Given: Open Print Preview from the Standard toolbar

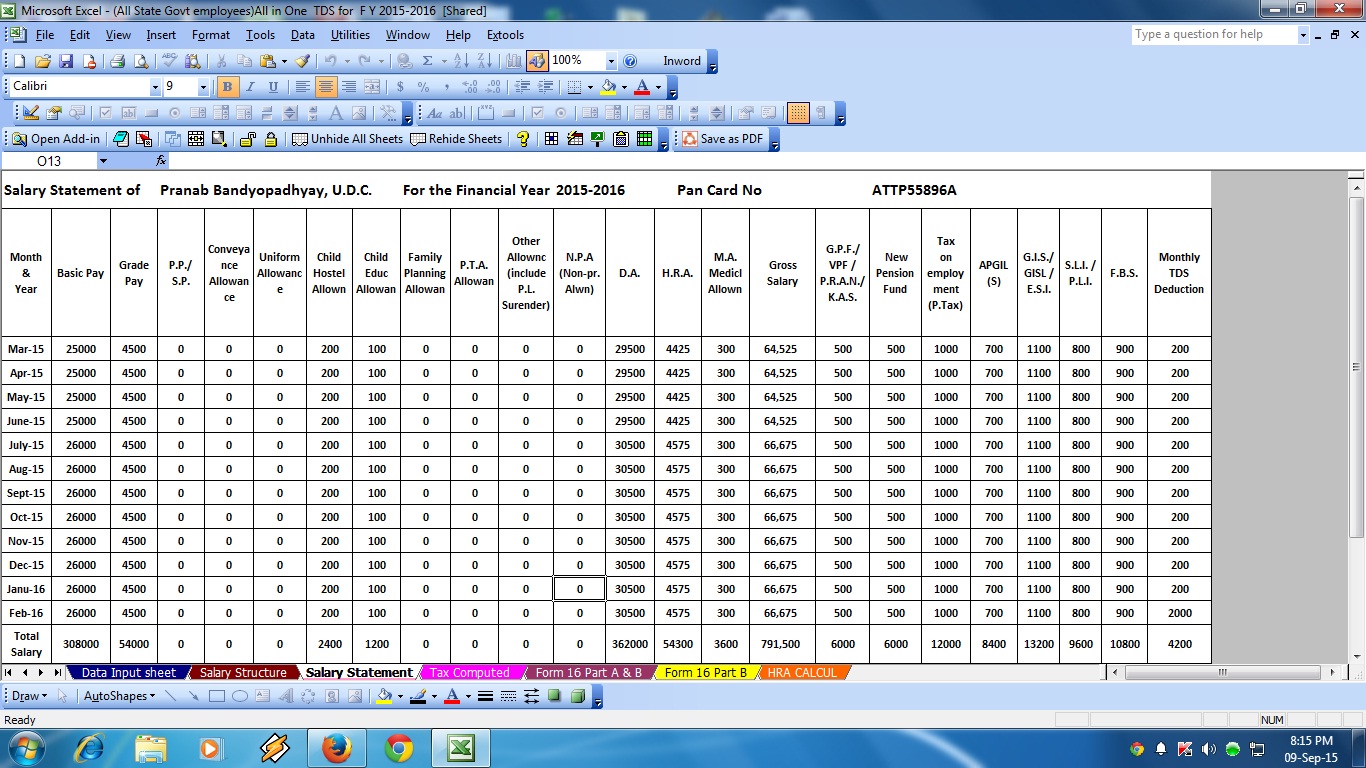Looking at the screenshot, I should 139,61.
